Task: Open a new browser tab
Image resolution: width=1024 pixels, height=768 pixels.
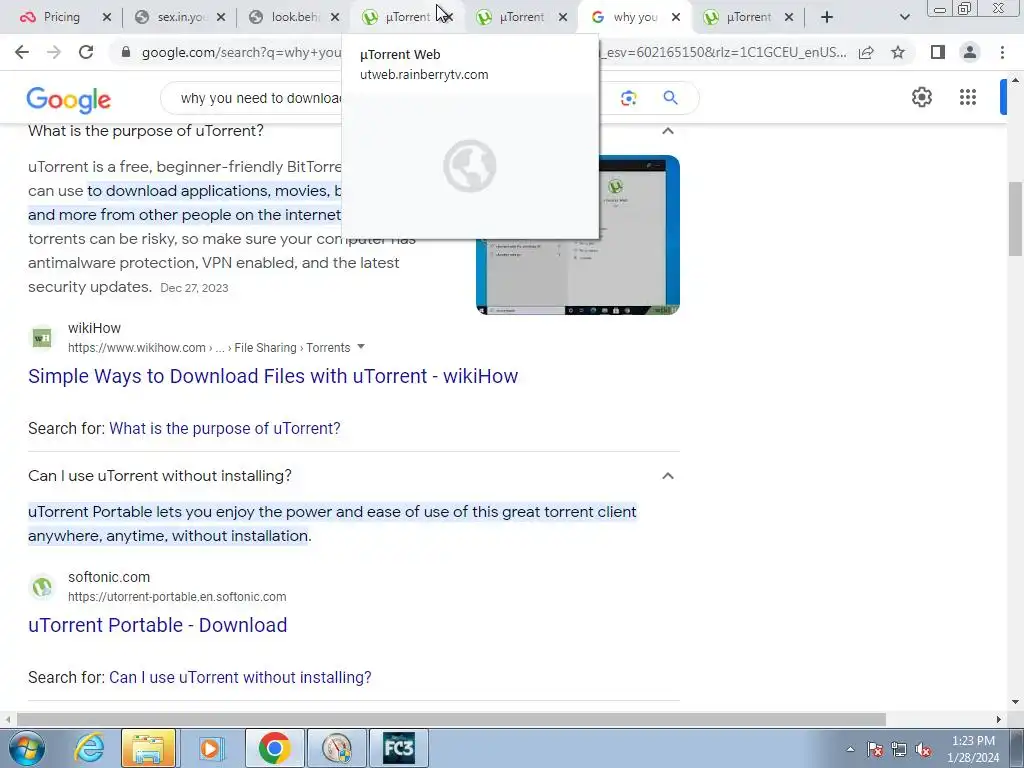Action: [x=827, y=17]
